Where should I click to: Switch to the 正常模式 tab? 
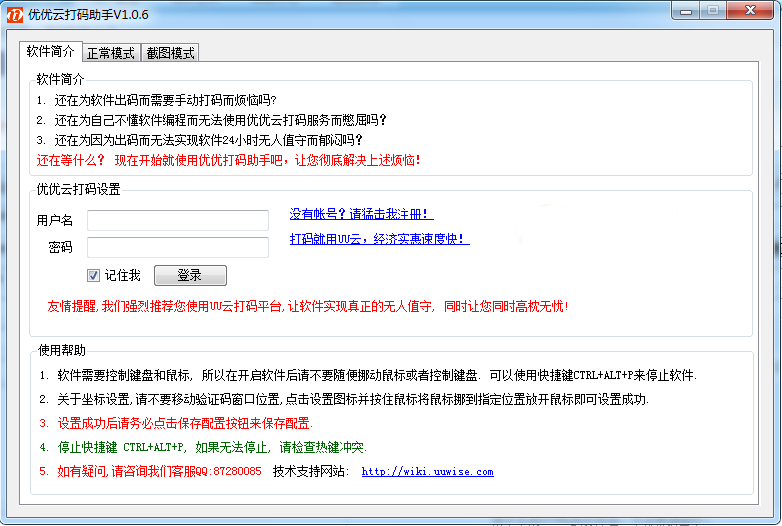pyautogui.click(x=111, y=53)
